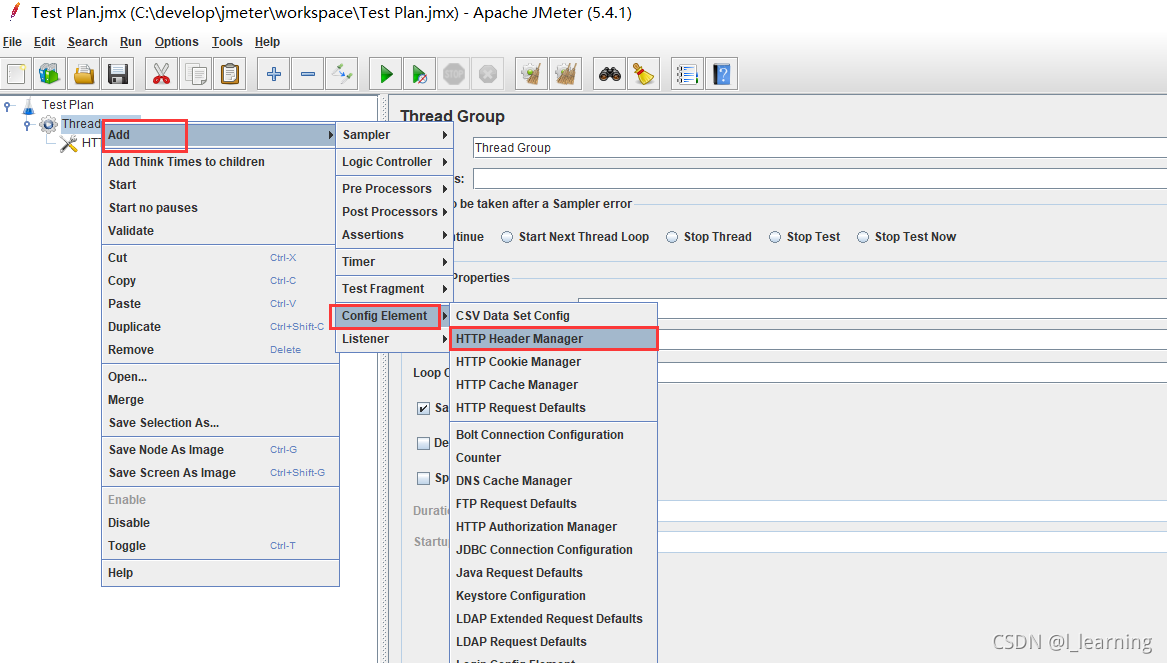Choose JDBC Connection Configuration
Viewport: 1167px width, 663px height.
tap(554, 550)
